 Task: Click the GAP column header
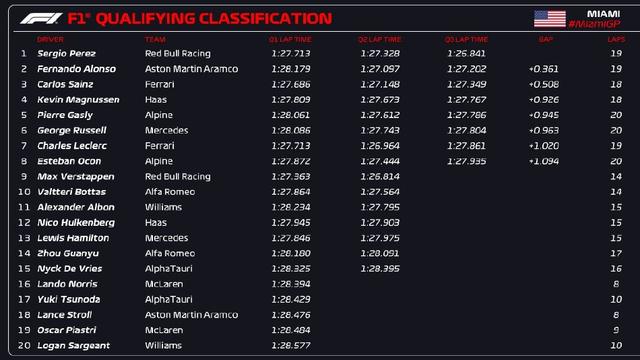coord(546,40)
